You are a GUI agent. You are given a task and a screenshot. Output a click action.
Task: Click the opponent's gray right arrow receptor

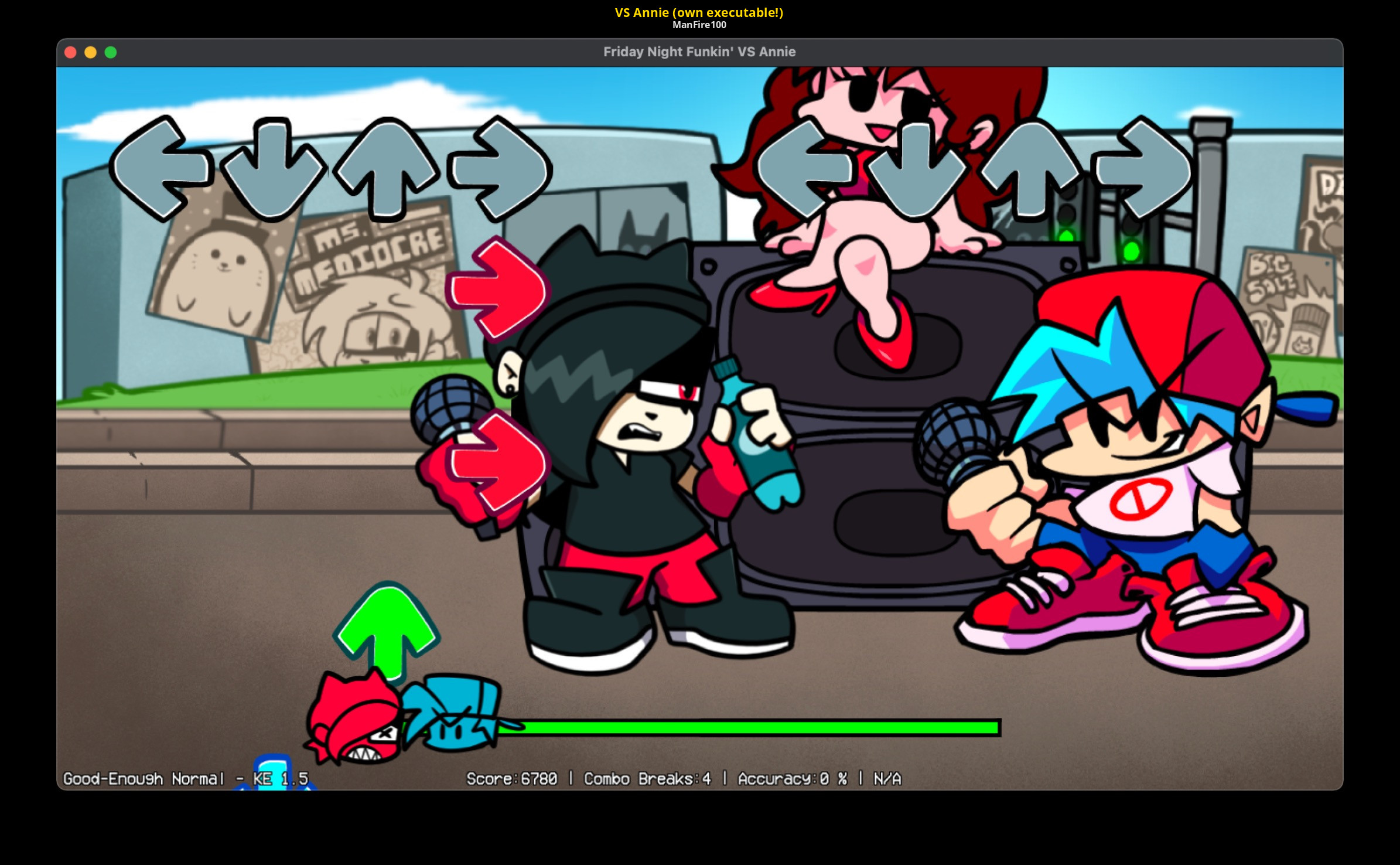pyautogui.click(x=500, y=169)
